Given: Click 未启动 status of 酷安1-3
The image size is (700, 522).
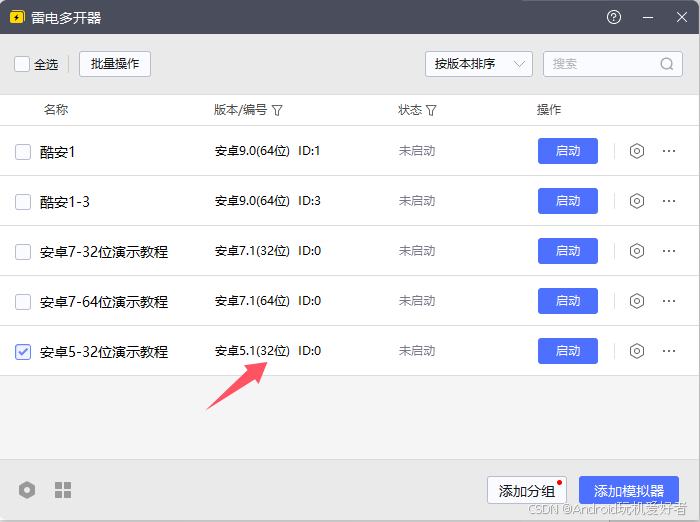Looking at the screenshot, I should tap(417, 201).
